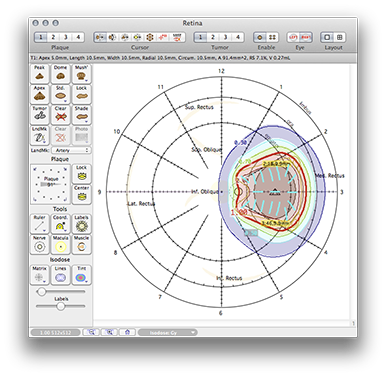Select Tumor number 3
386x377 pixels.
(x=225, y=37)
